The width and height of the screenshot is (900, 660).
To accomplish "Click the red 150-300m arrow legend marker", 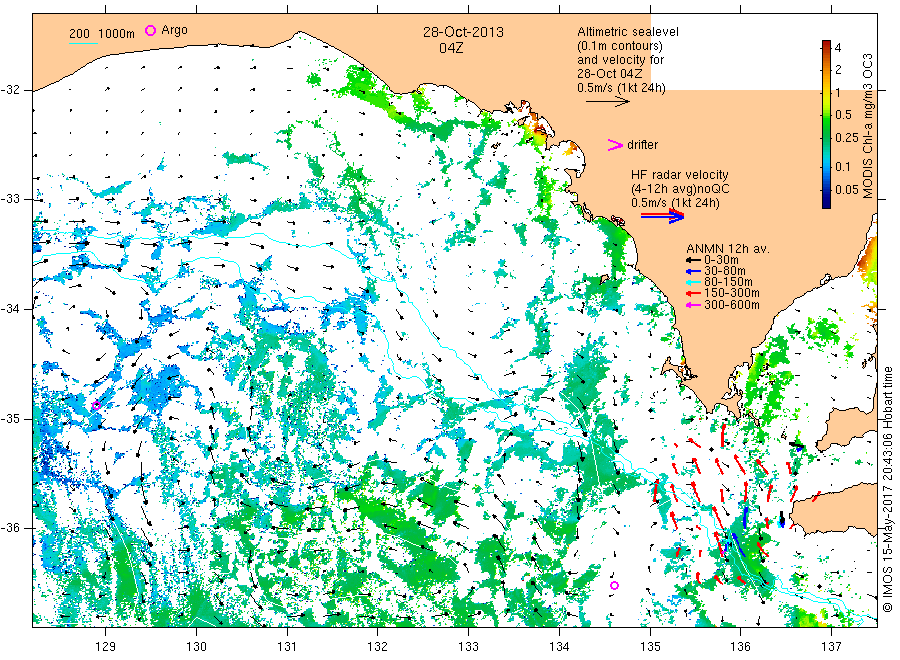I will click(x=693, y=294).
